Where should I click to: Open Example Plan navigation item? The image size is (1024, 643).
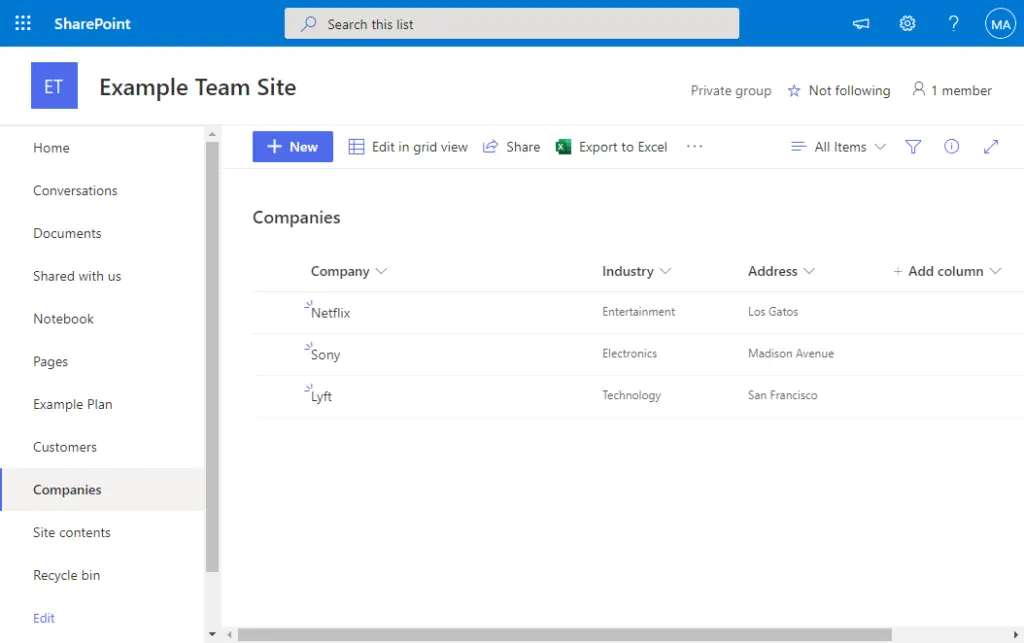(72, 405)
